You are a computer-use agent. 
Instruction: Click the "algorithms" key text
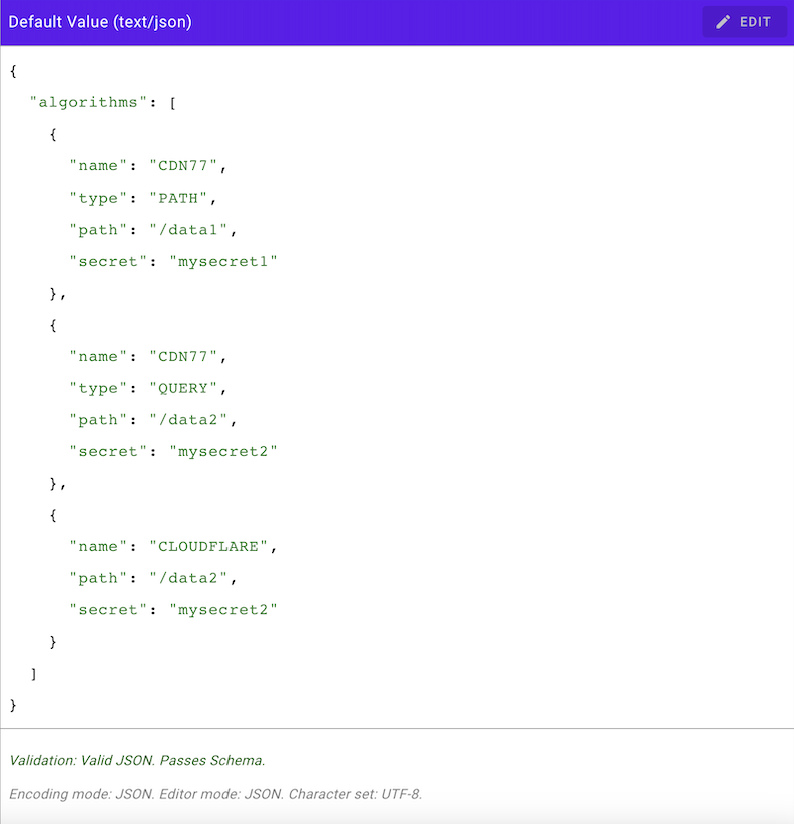87,102
